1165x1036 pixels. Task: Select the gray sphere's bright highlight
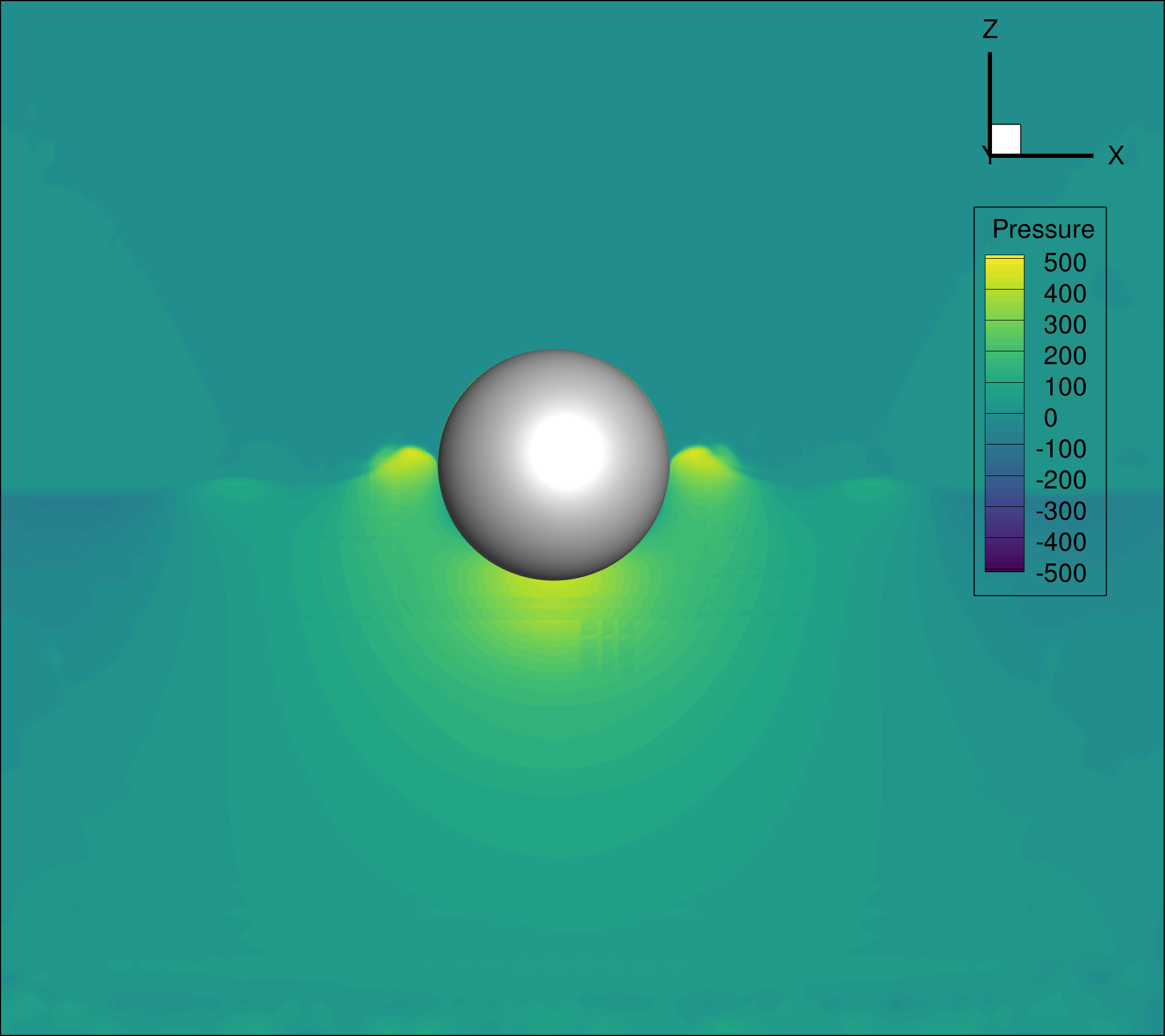click(x=566, y=452)
